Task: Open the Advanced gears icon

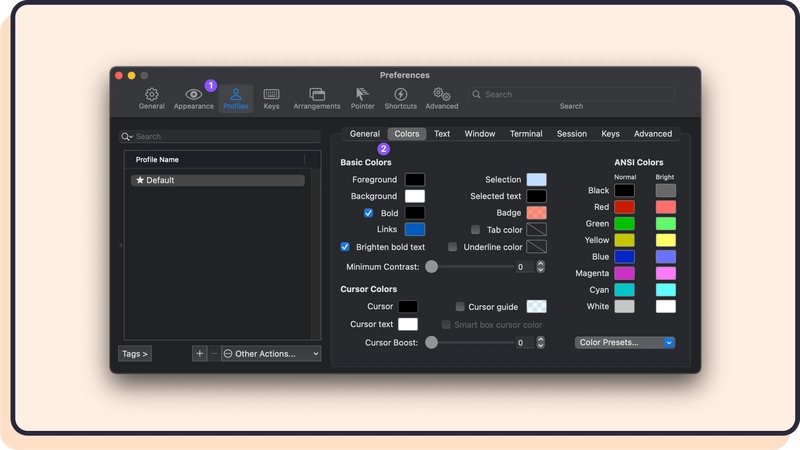Action: (441, 94)
